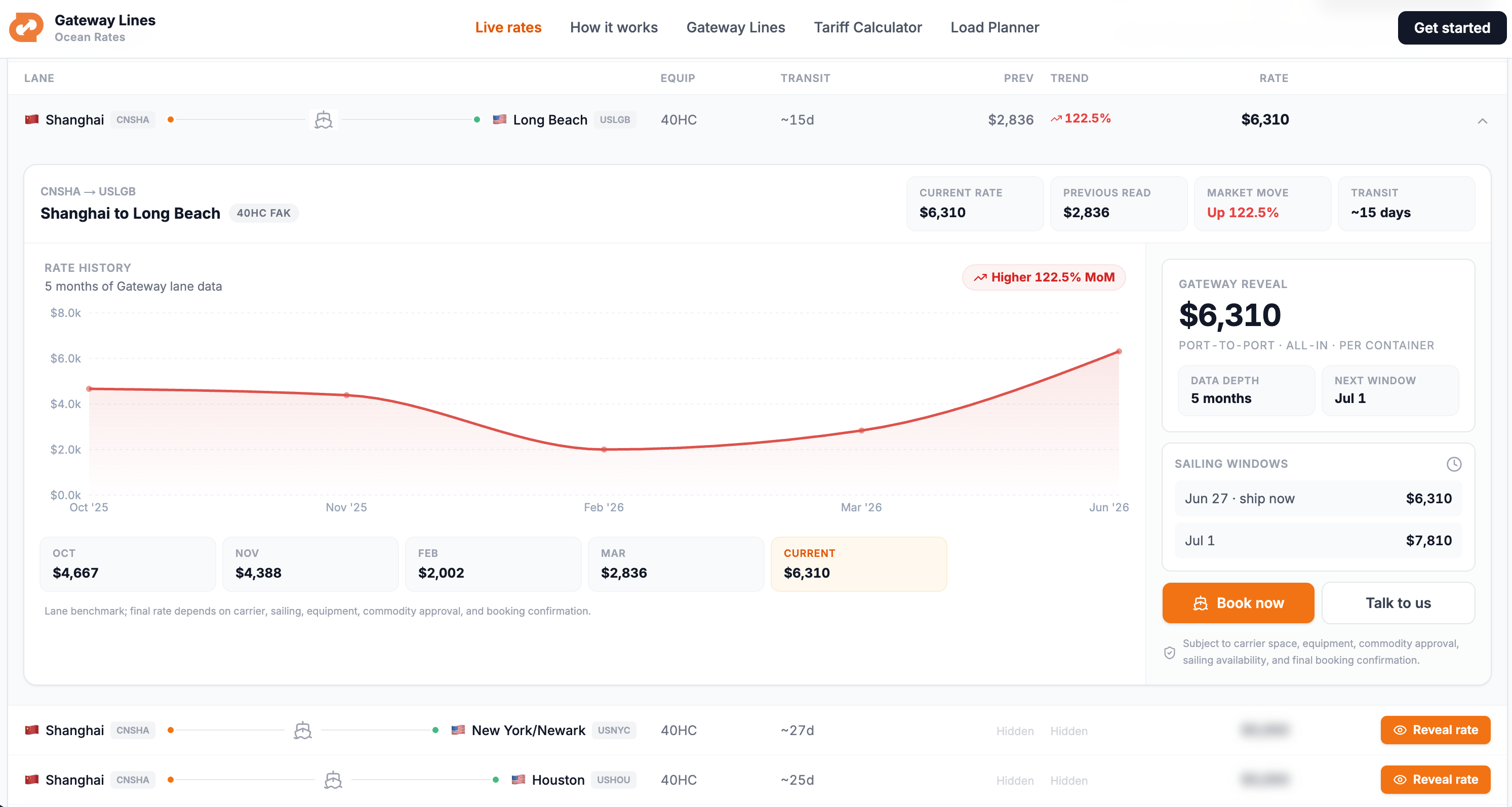Click the Data Depth 5 months card

[x=1247, y=390]
